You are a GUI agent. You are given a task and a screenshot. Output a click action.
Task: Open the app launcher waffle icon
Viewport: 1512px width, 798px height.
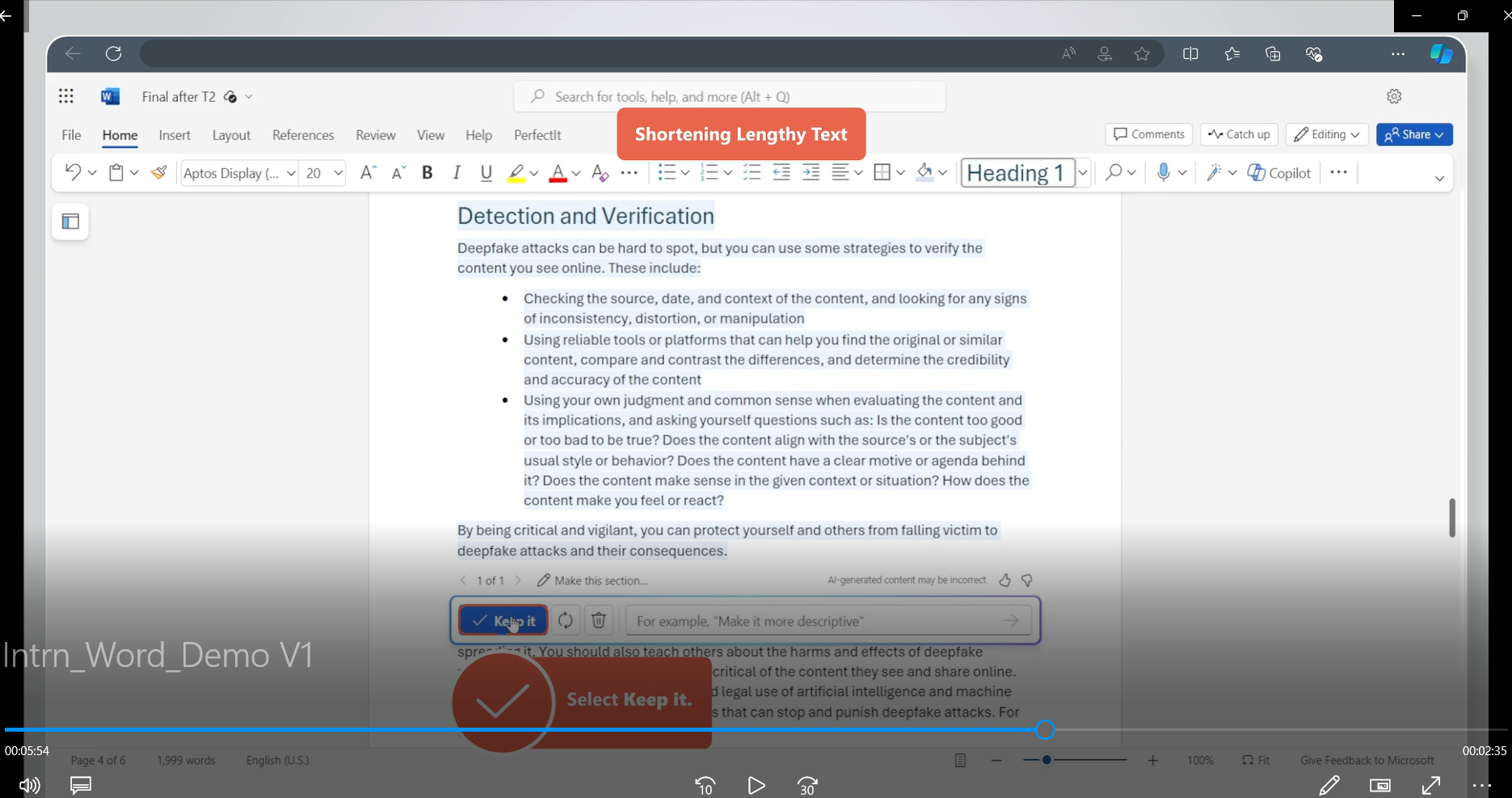[66, 96]
